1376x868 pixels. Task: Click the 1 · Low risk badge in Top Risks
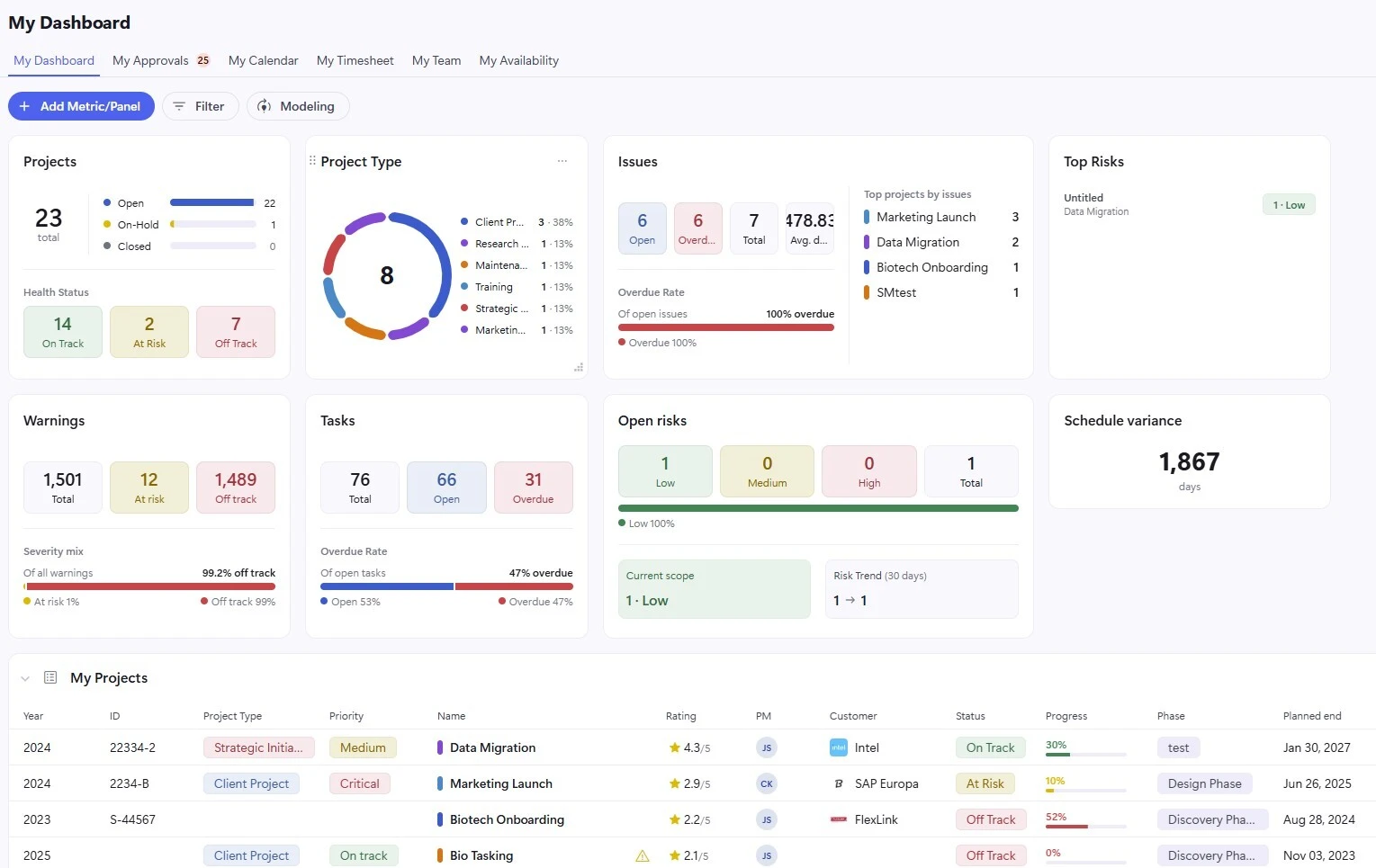click(1289, 205)
